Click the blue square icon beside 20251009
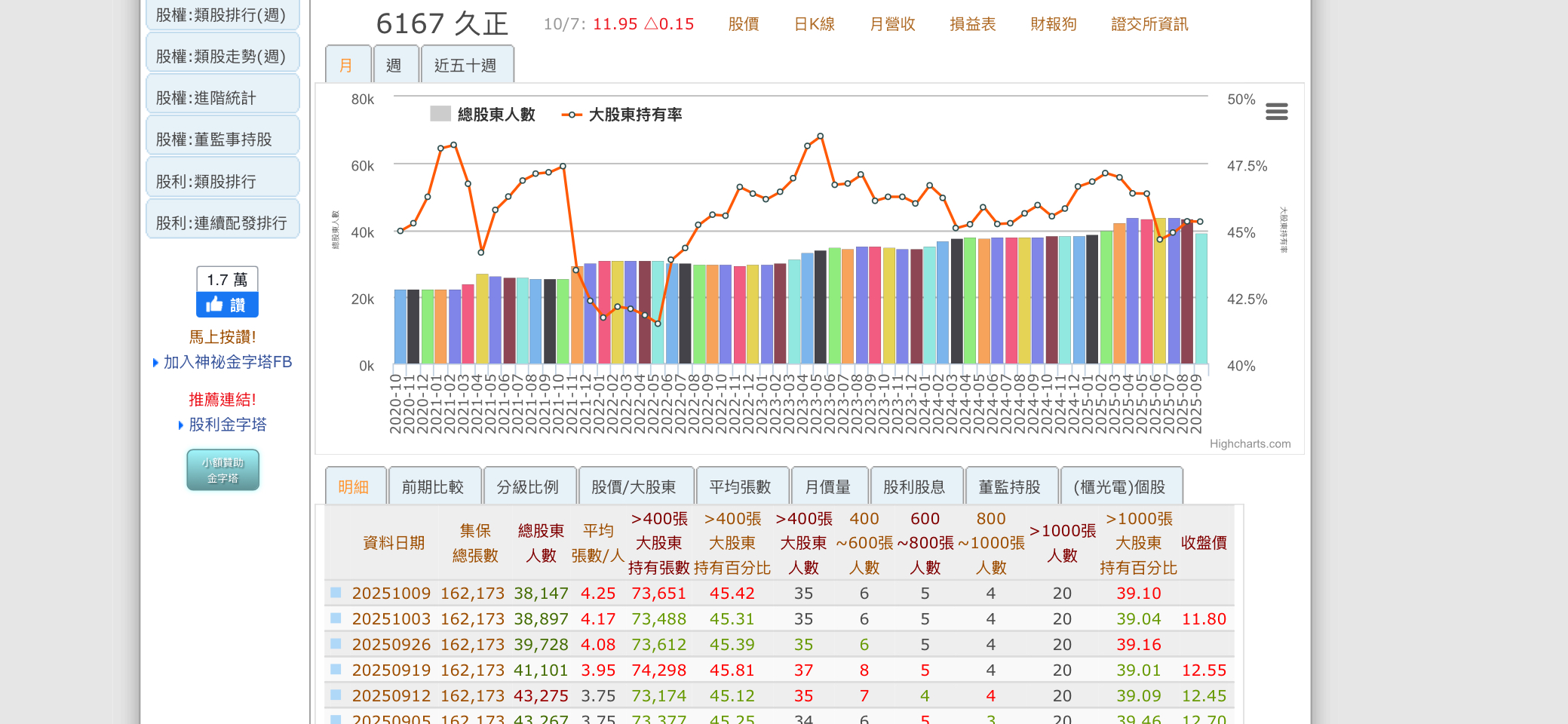This screenshot has width=1568, height=724. (x=336, y=593)
